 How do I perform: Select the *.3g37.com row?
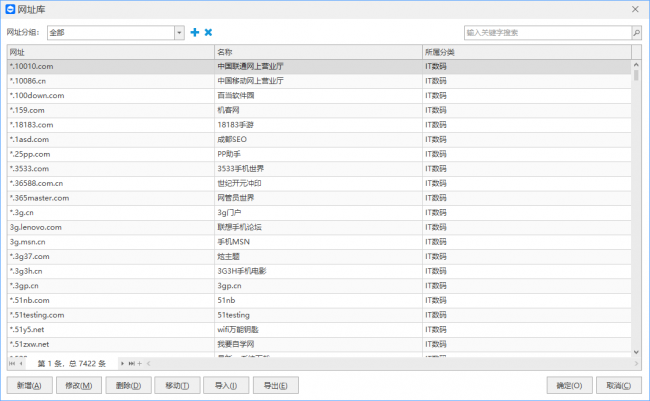[x=319, y=257]
